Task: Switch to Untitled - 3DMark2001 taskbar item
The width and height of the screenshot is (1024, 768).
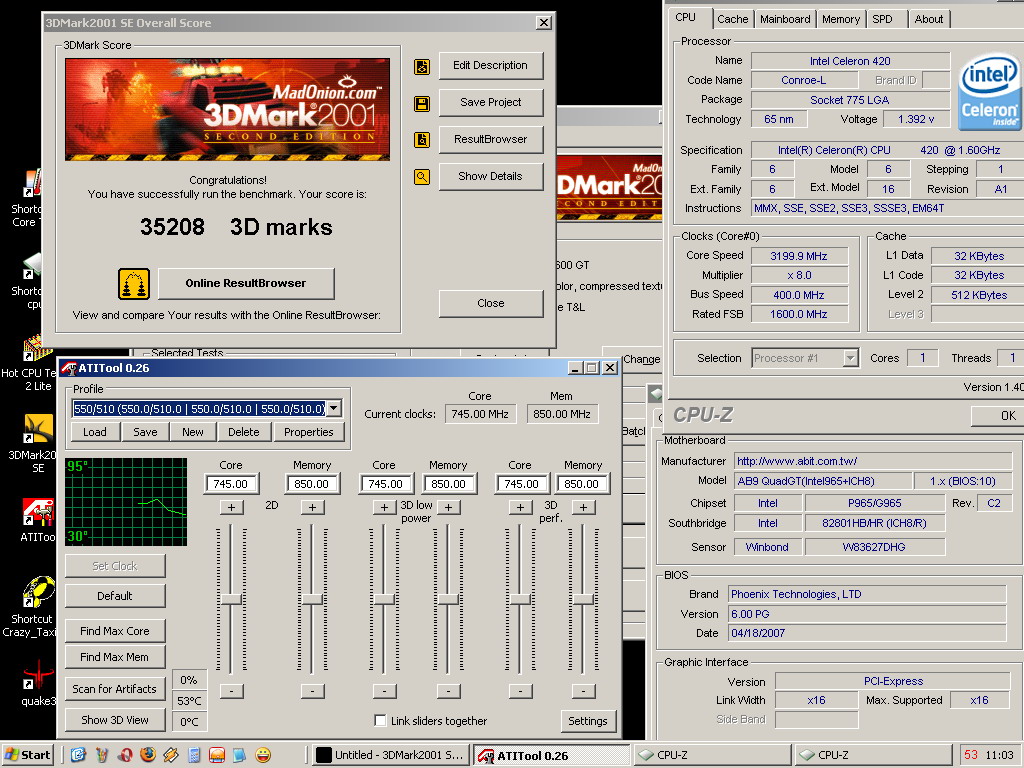Action: coord(391,755)
